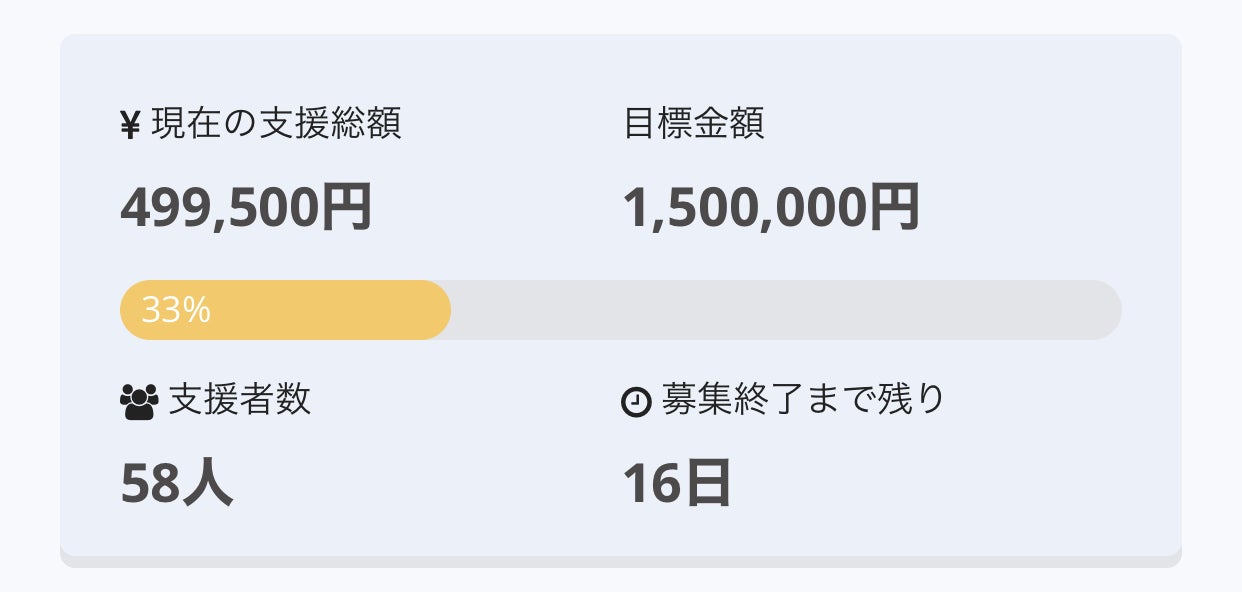Image resolution: width=1242 pixels, height=592 pixels.
Task: Select the 募集終了まで残り label
Action: (x=803, y=399)
